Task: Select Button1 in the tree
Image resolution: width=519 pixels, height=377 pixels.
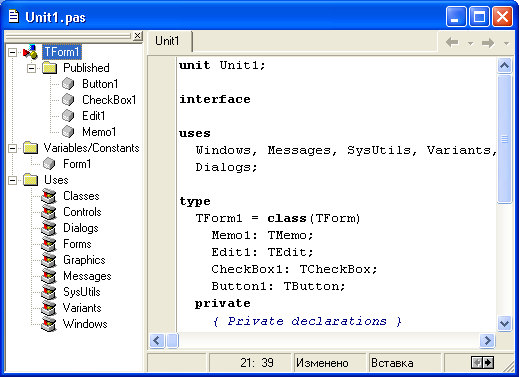Action: 100,84
